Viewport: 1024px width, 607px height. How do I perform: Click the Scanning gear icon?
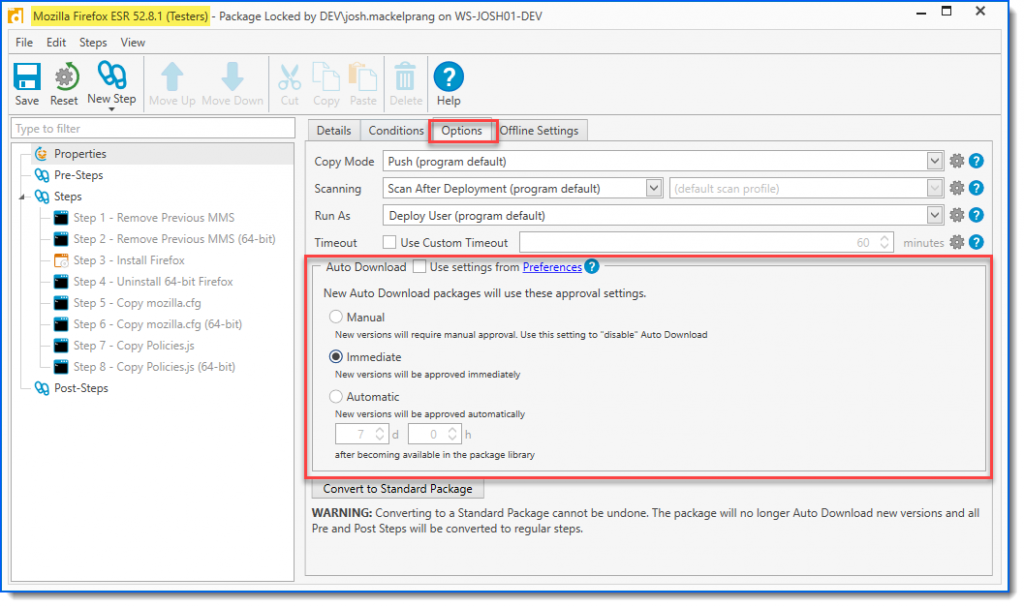coord(957,188)
